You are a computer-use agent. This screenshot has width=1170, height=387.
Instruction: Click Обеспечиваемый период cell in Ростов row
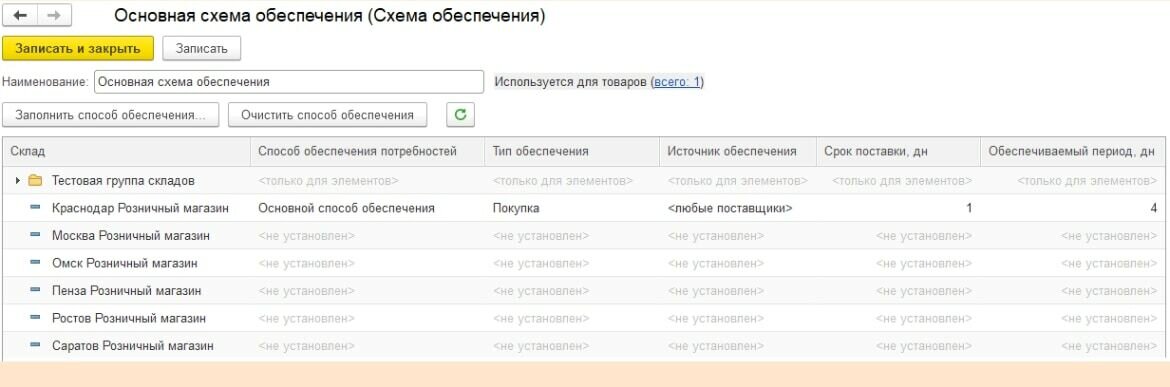click(x=1072, y=318)
